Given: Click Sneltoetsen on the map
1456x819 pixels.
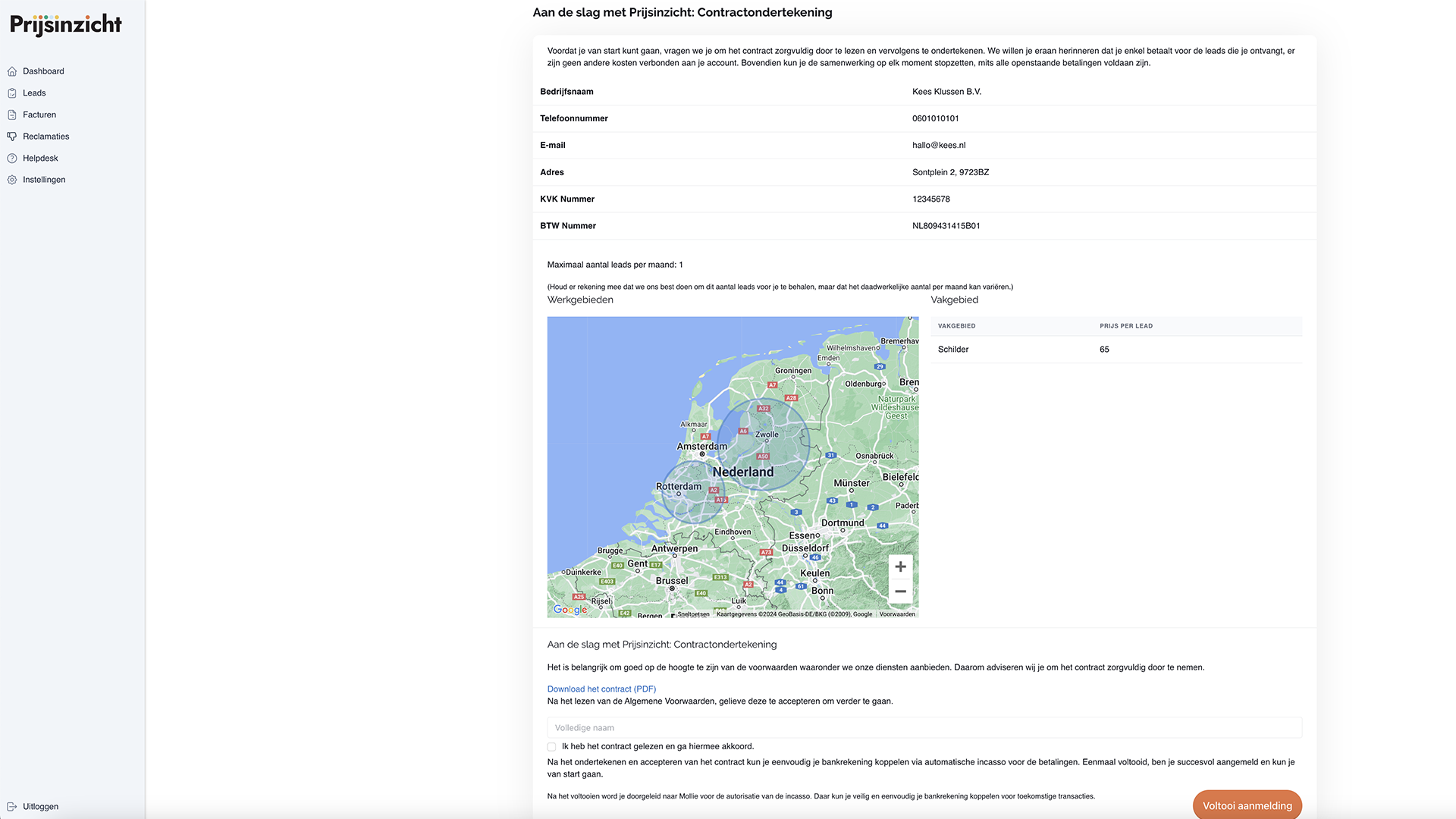Looking at the screenshot, I should 693,614.
